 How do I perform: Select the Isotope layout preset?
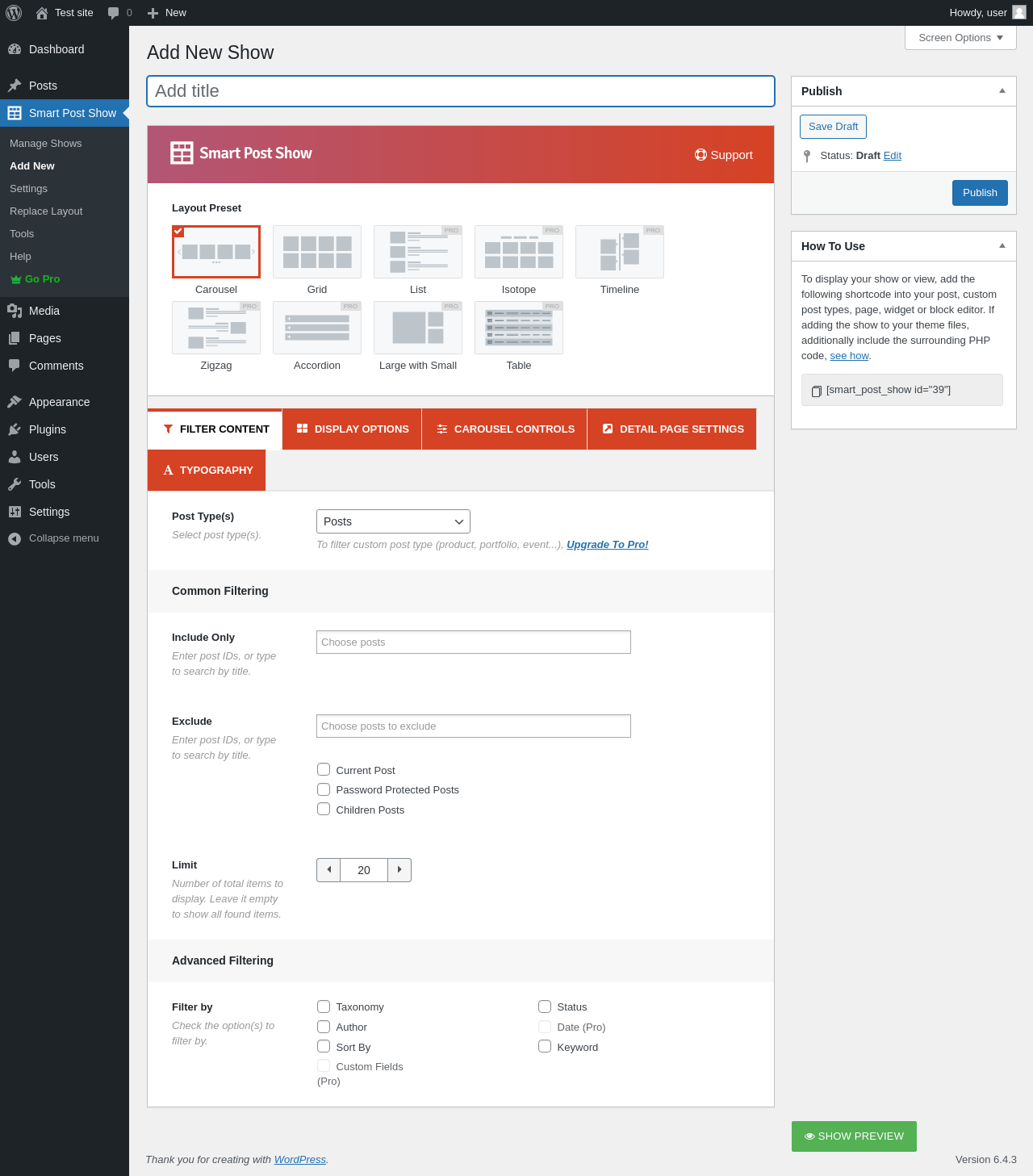pyautogui.click(x=519, y=252)
